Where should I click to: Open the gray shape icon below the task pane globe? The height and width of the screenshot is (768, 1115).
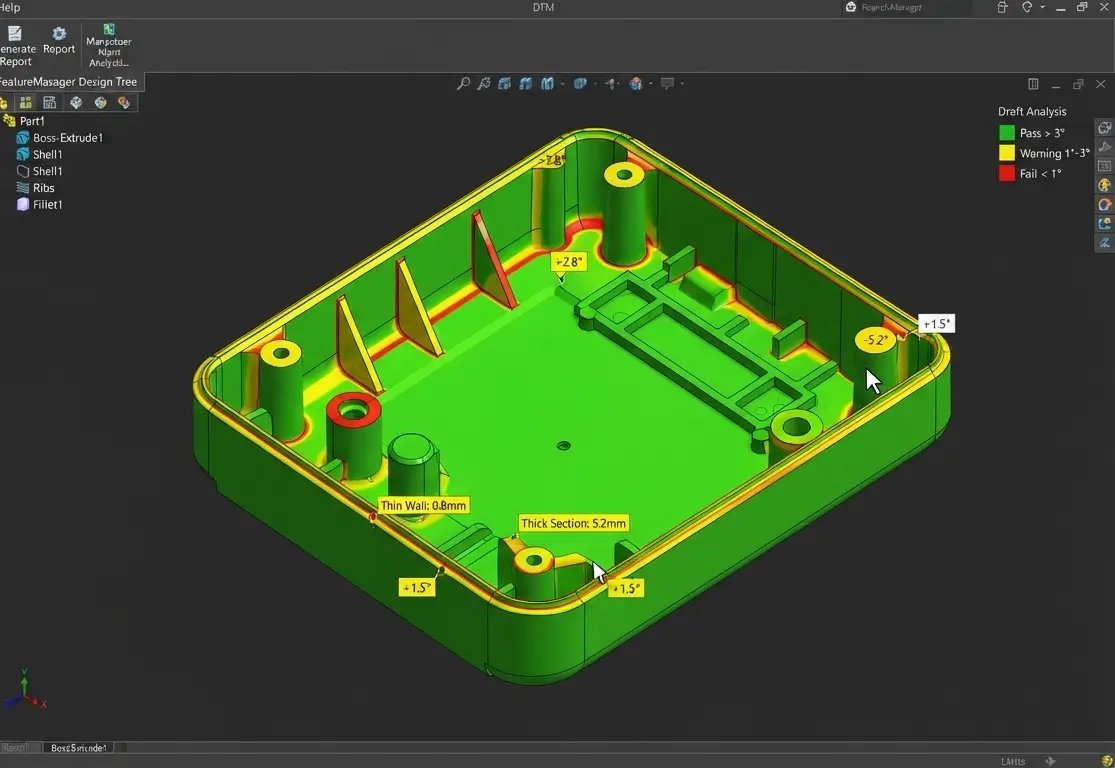point(1104,147)
